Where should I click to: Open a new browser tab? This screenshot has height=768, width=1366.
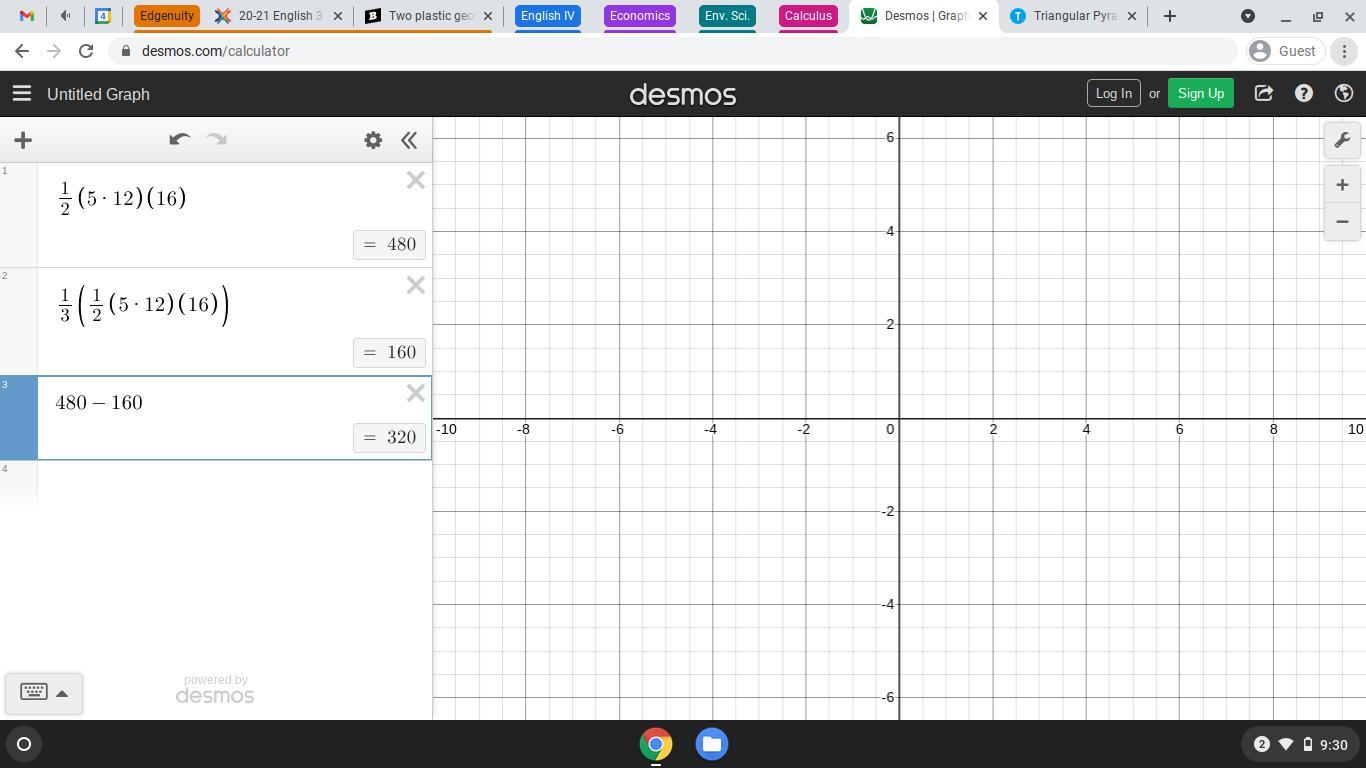click(x=1169, y=16)
